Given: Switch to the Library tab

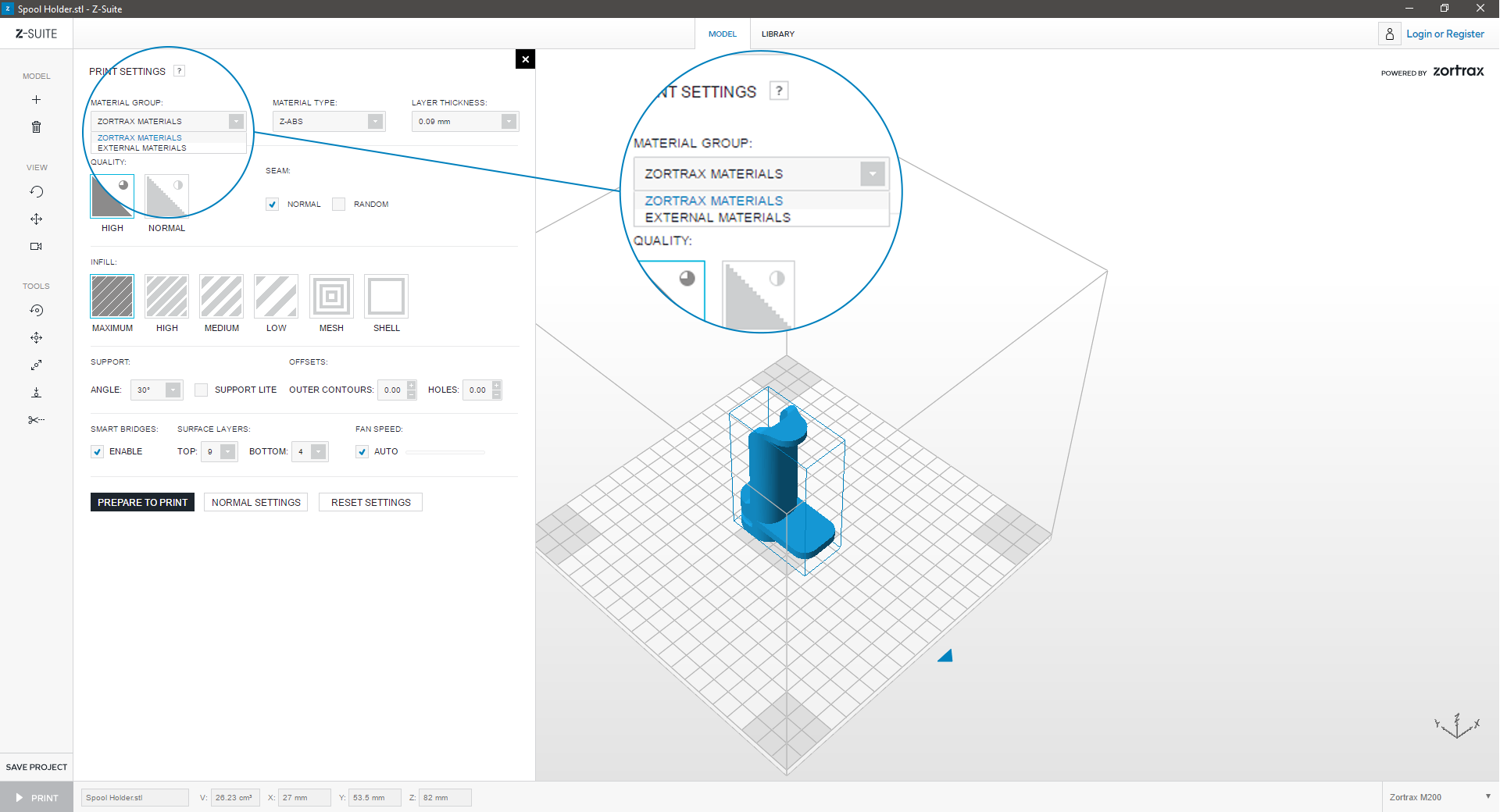Looking at the screenshot, I should [777, 34].
